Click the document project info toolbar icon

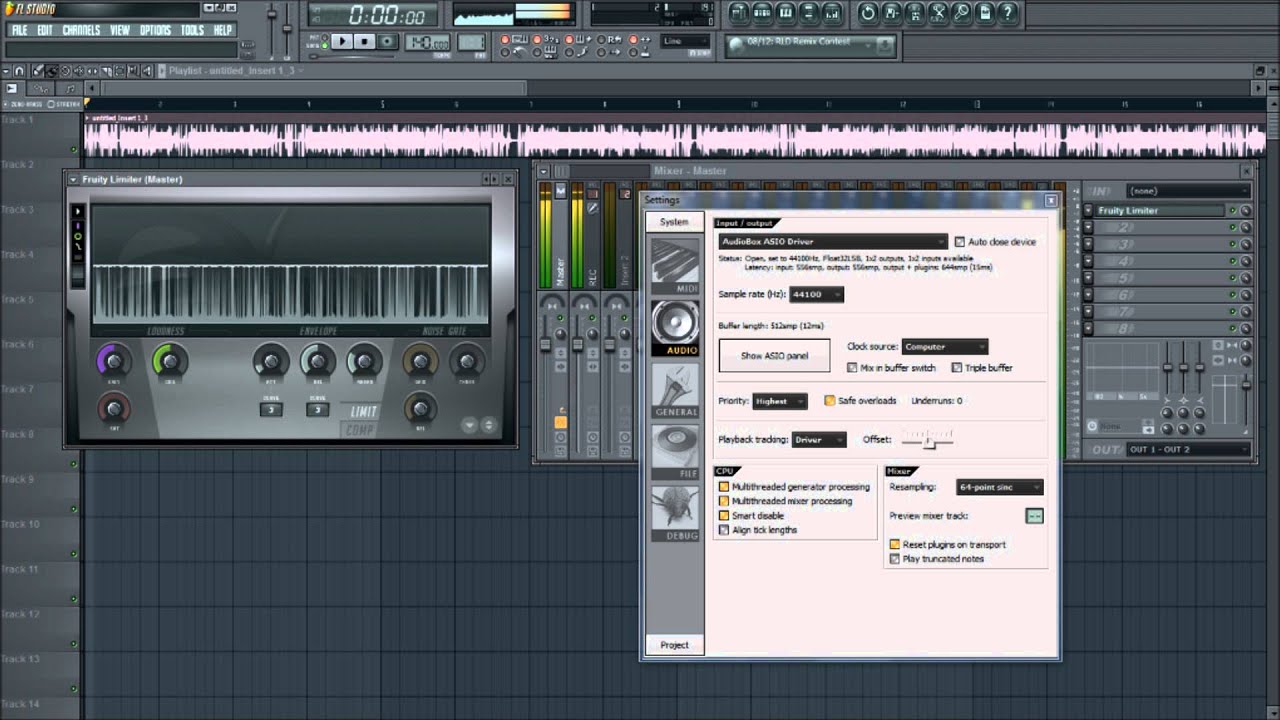point(985,13)
